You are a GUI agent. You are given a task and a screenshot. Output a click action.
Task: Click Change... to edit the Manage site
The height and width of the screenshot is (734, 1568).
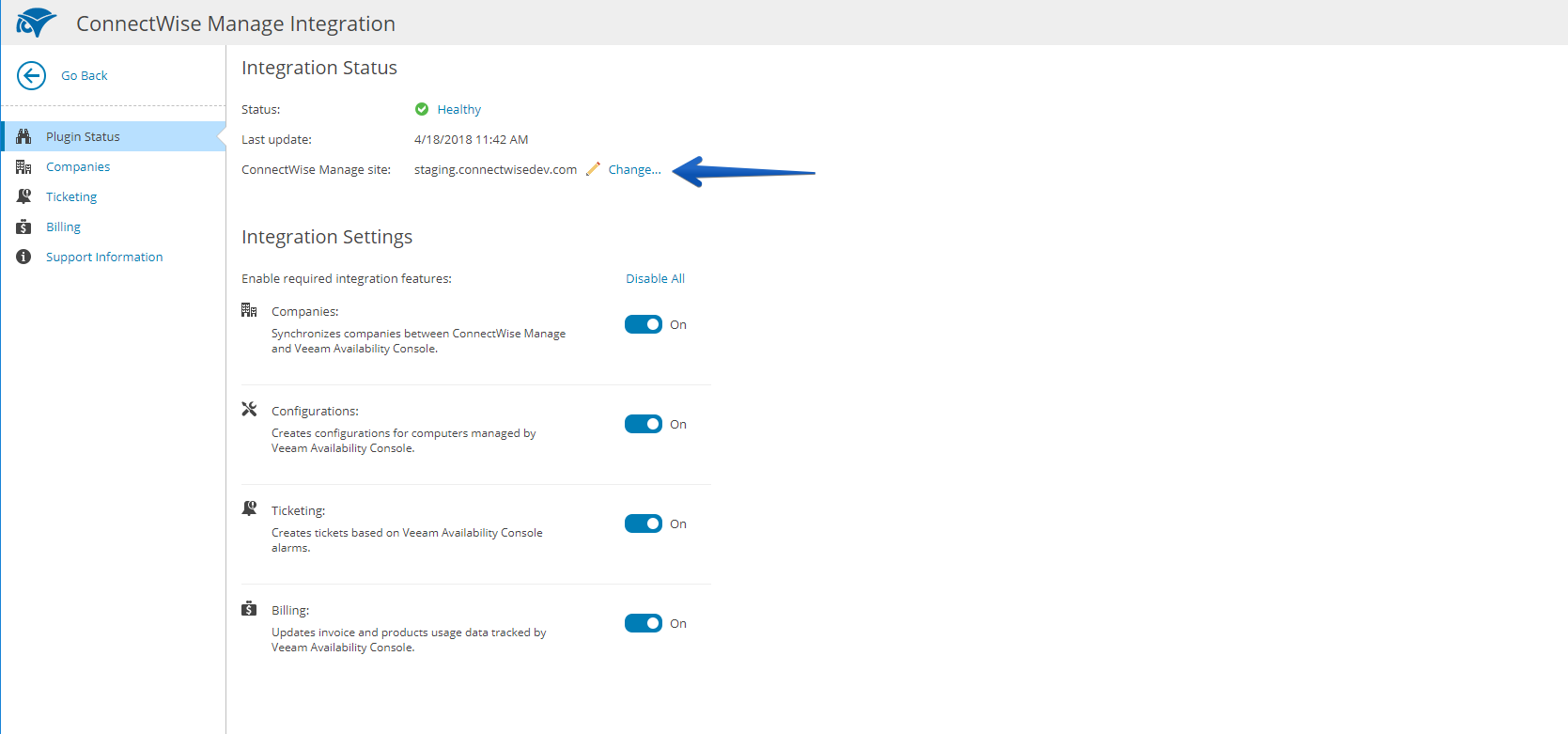[x=635, y=169]
